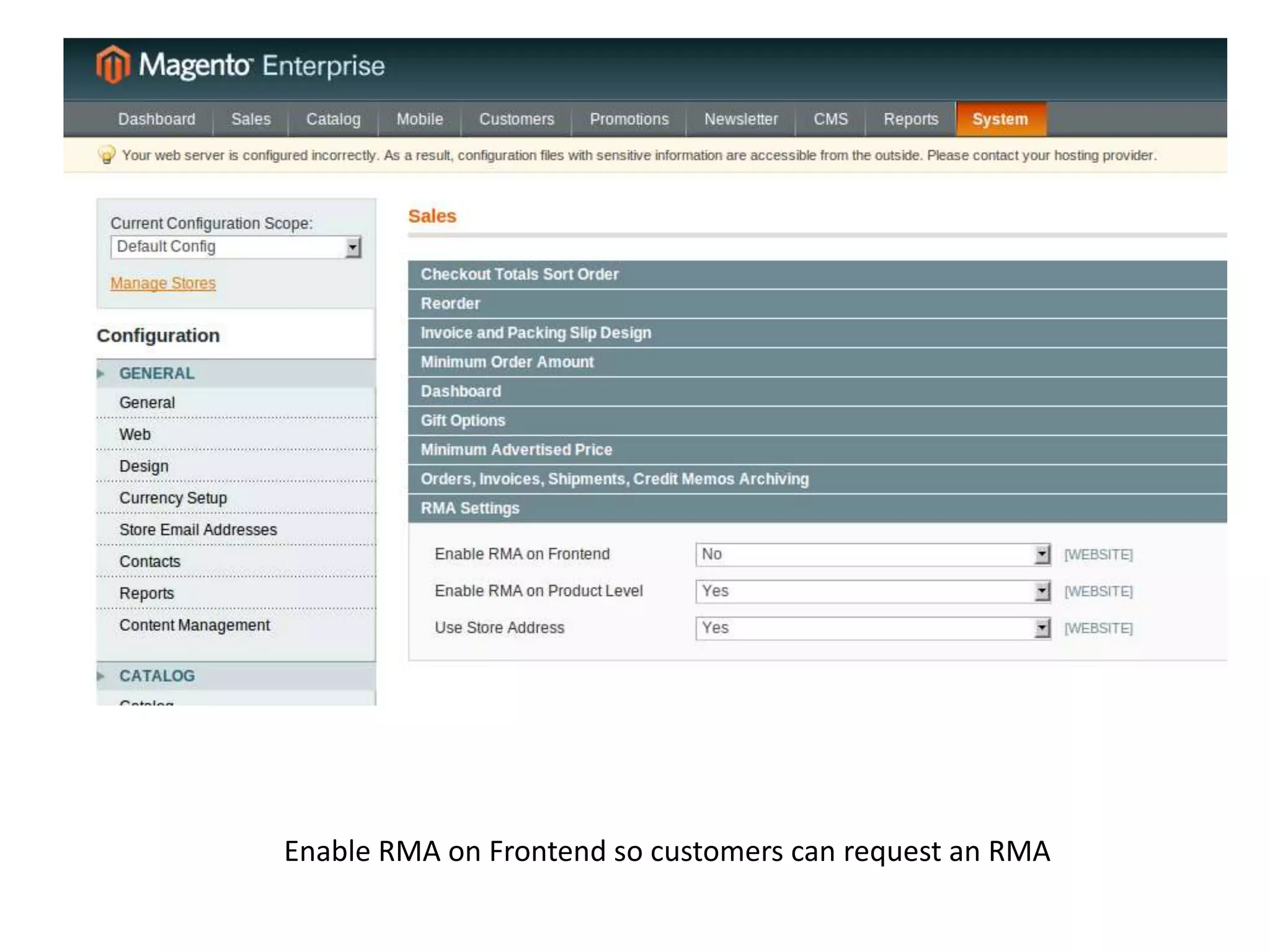Collapse the RMA Settings section
The image size is (1270, 952).
(x=817, y=508)
